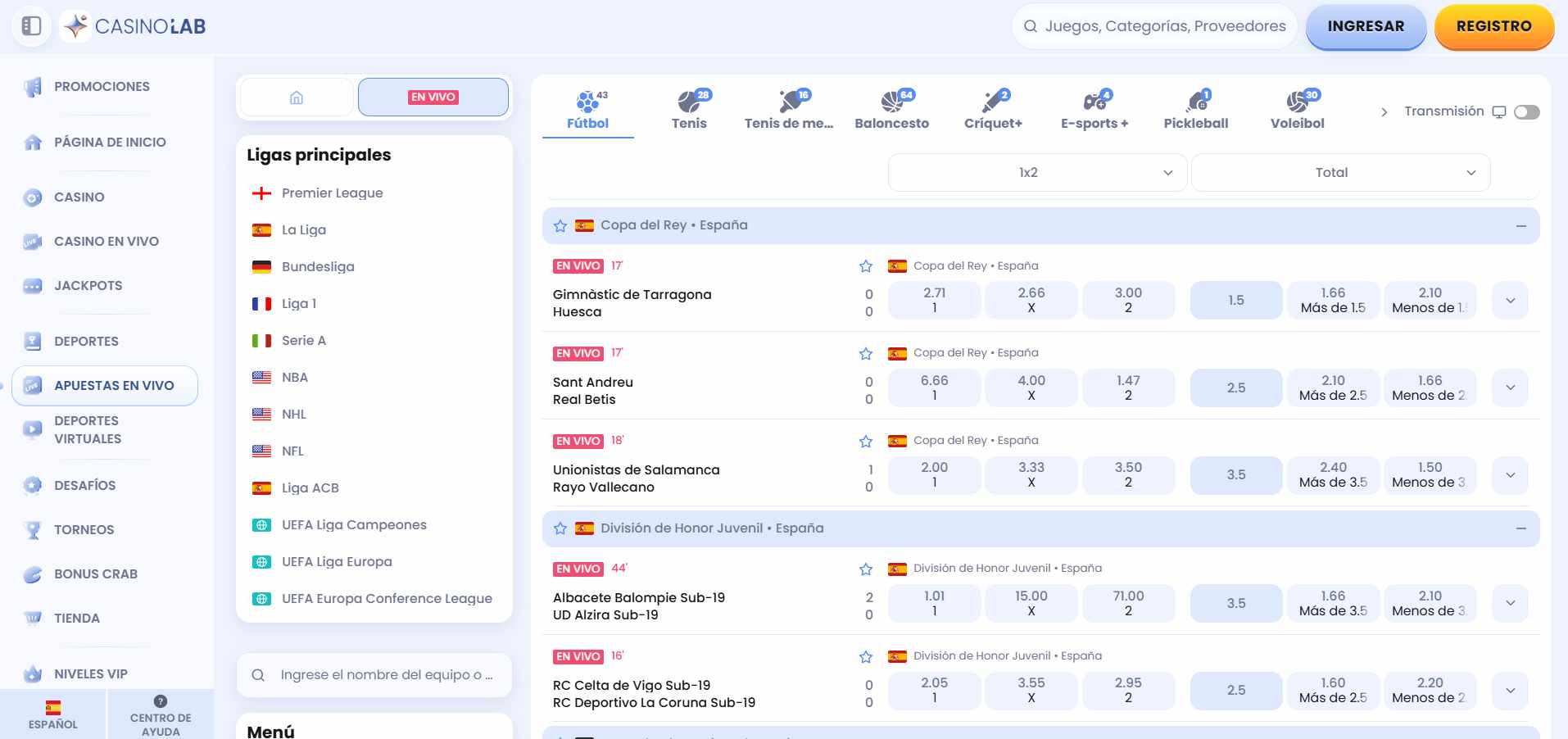
Task: Focus the Juegos, Categorías, Proveedores search
Action: click(1155, 26)
